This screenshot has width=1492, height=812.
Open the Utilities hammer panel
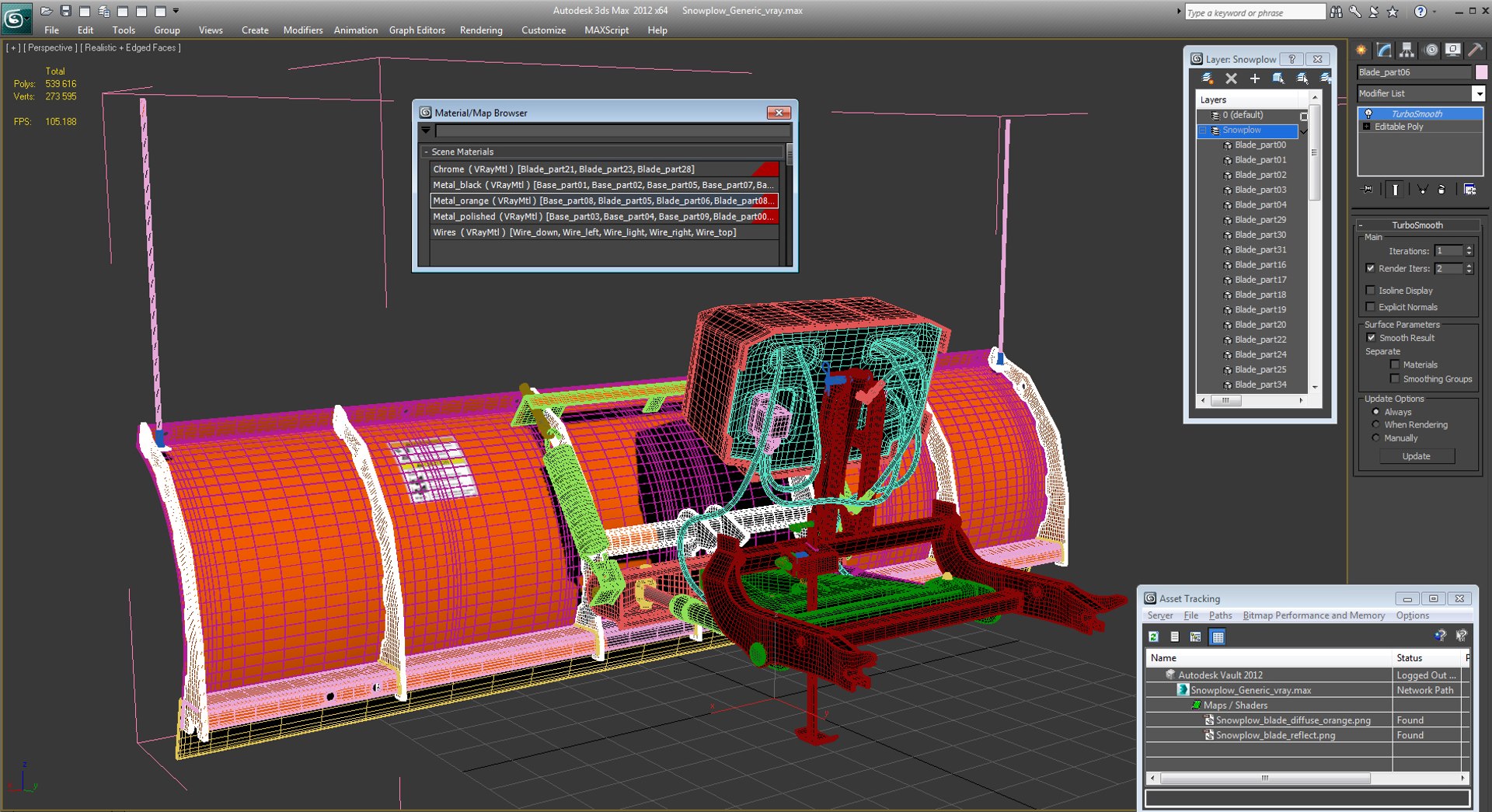pos(1474,51)
